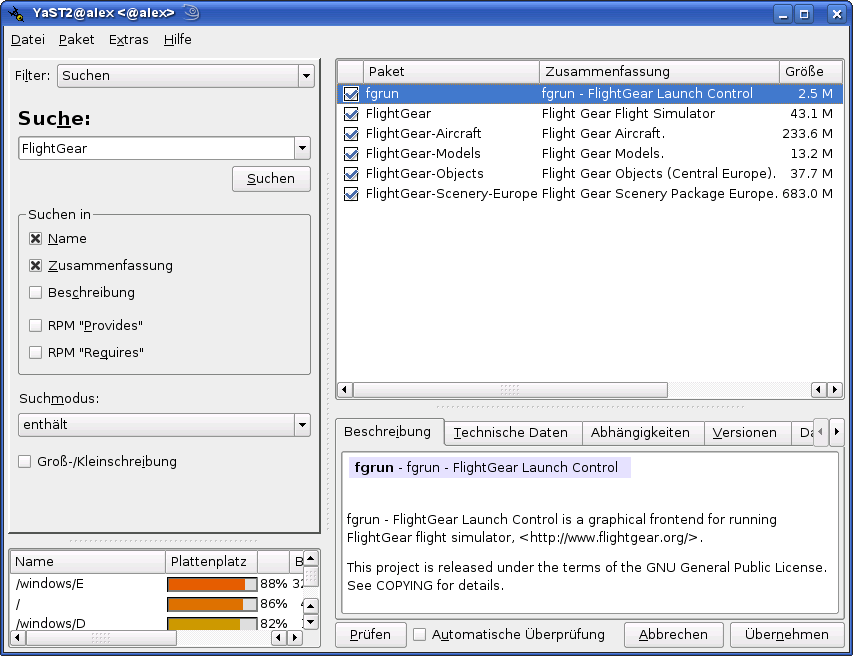The height and width of the screenshot is (656, 853).
Task: Toggle install status icon for FlightGear package
Action: click(351, 114)
